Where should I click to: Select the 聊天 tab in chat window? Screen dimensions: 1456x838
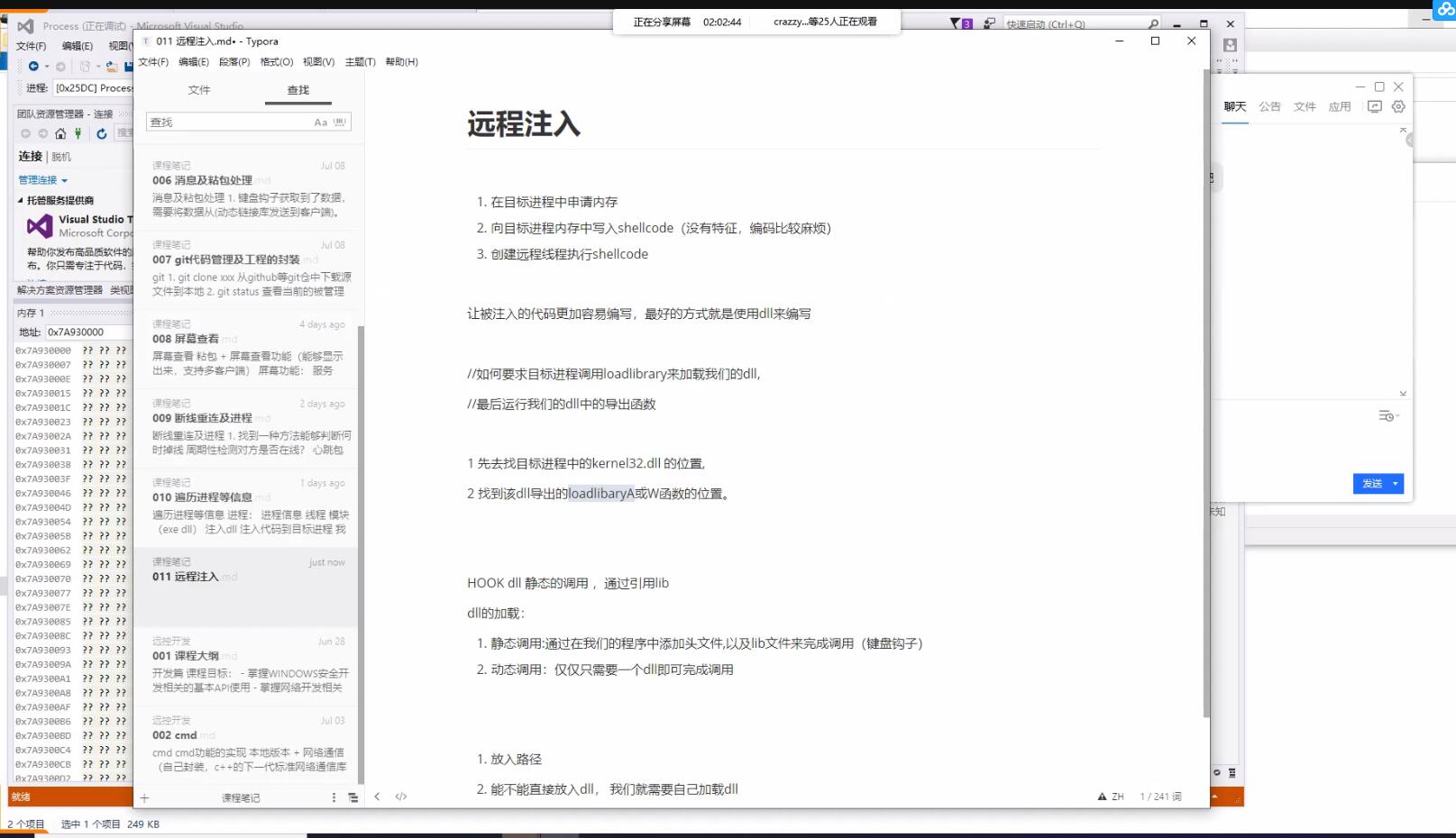coord(1235,106)
